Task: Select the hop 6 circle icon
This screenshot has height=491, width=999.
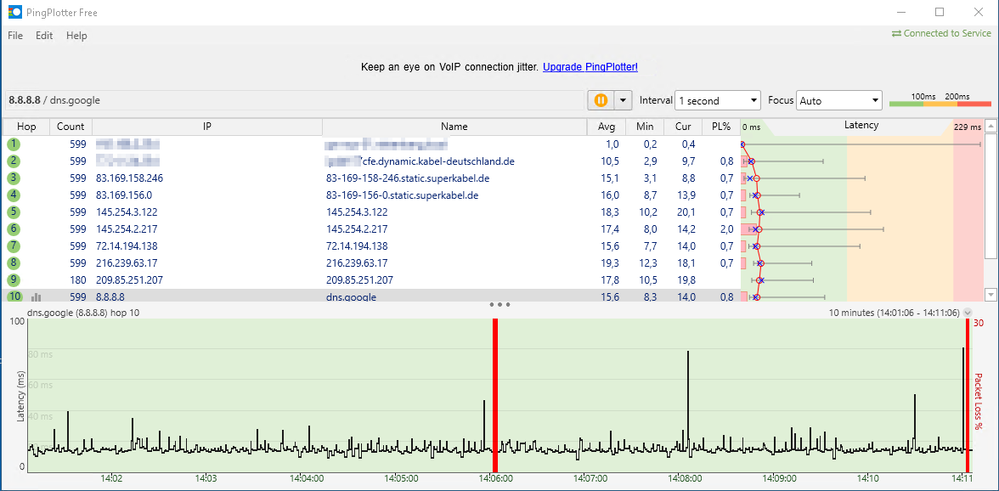Action: [13, 229]
